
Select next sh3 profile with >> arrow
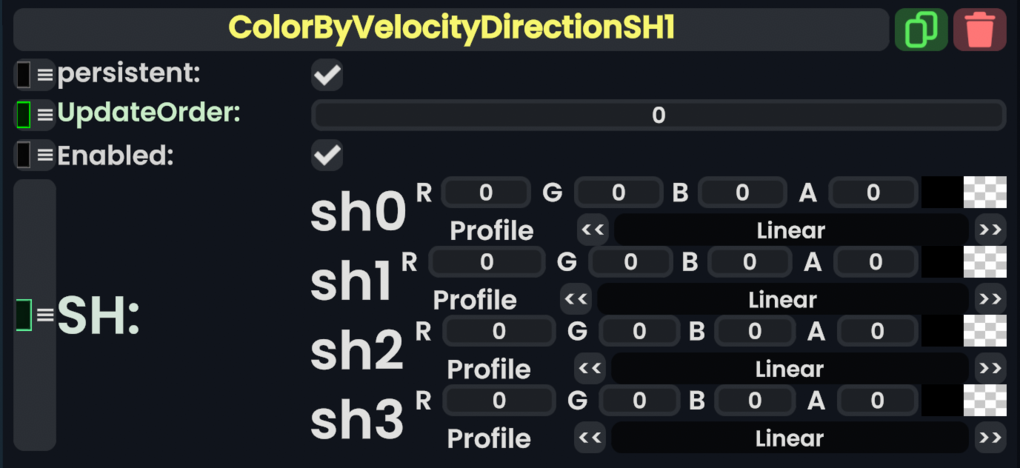(990, 438)
